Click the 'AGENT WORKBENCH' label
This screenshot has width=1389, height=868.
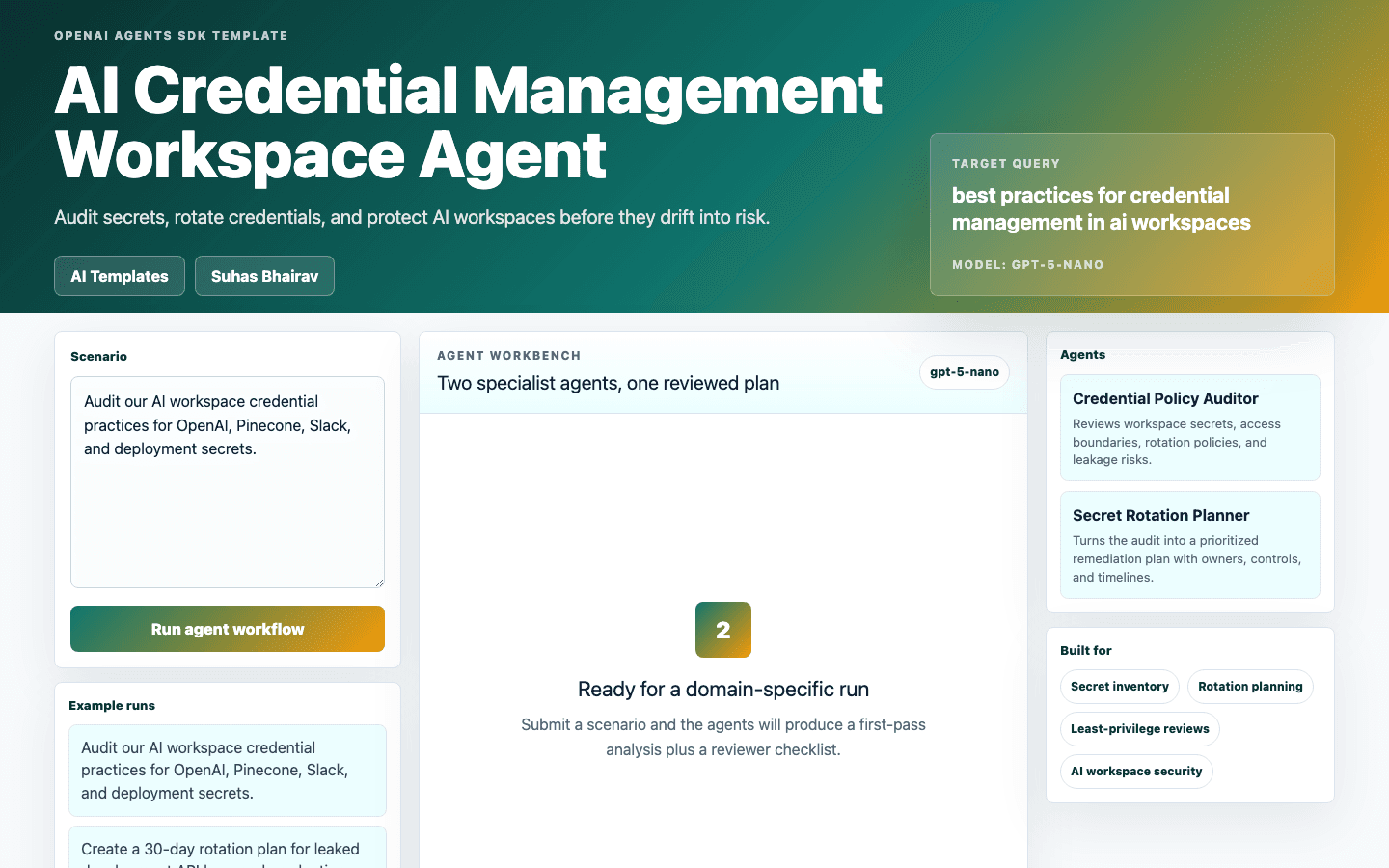(x=509, y=356)
